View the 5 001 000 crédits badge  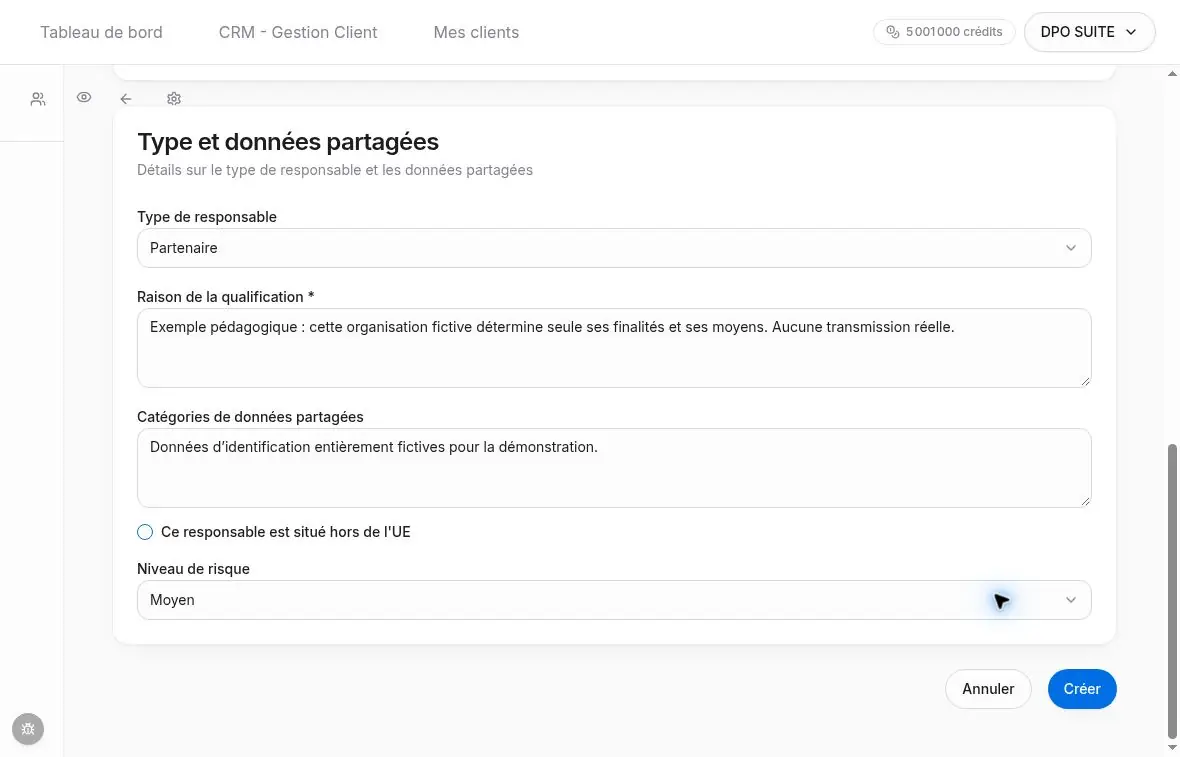tap(944, 32)
